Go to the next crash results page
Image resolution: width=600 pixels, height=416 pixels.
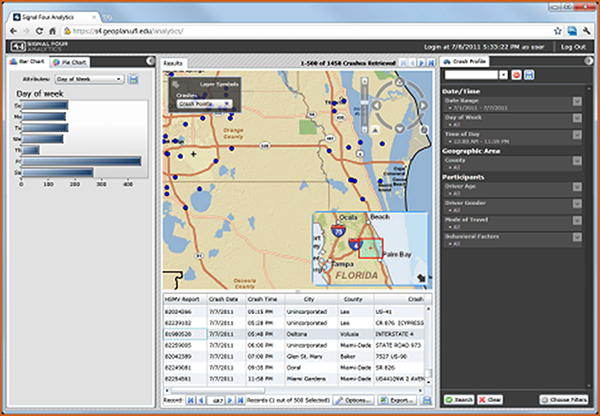click(x=422, y=63)
